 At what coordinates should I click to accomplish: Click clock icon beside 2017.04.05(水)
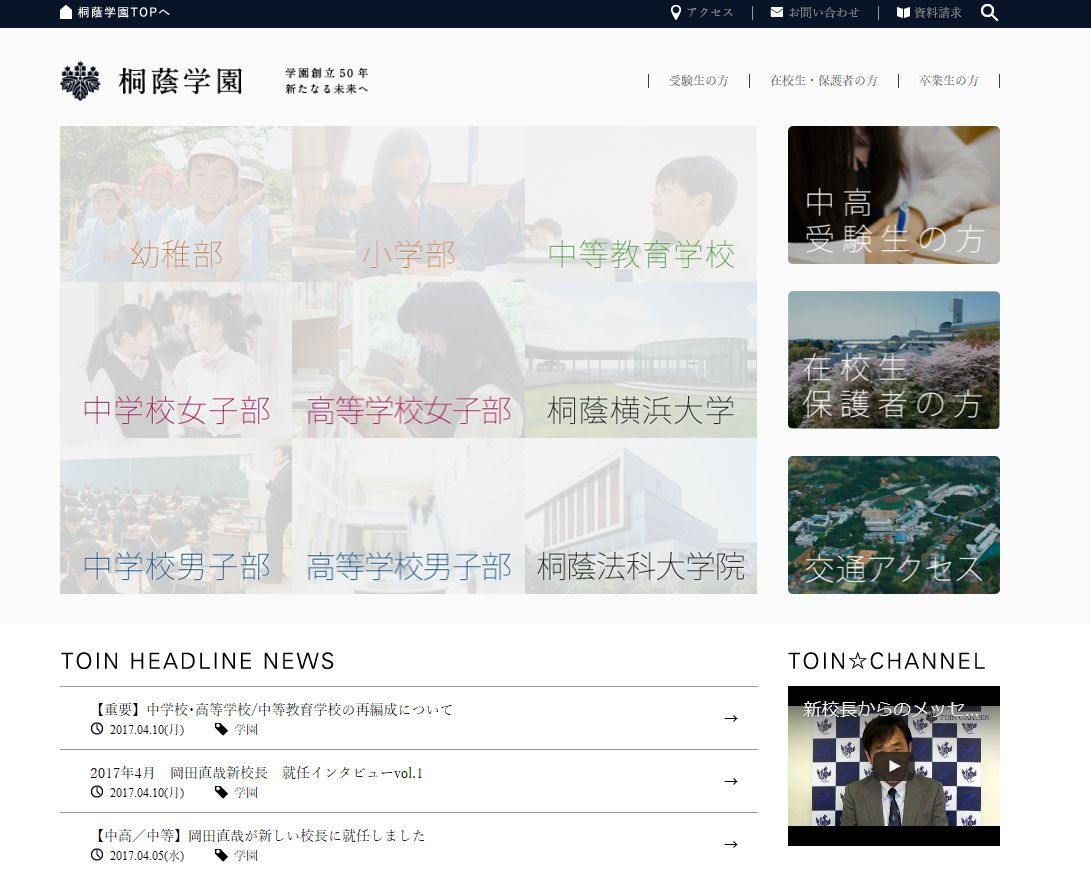coord(97,854)
